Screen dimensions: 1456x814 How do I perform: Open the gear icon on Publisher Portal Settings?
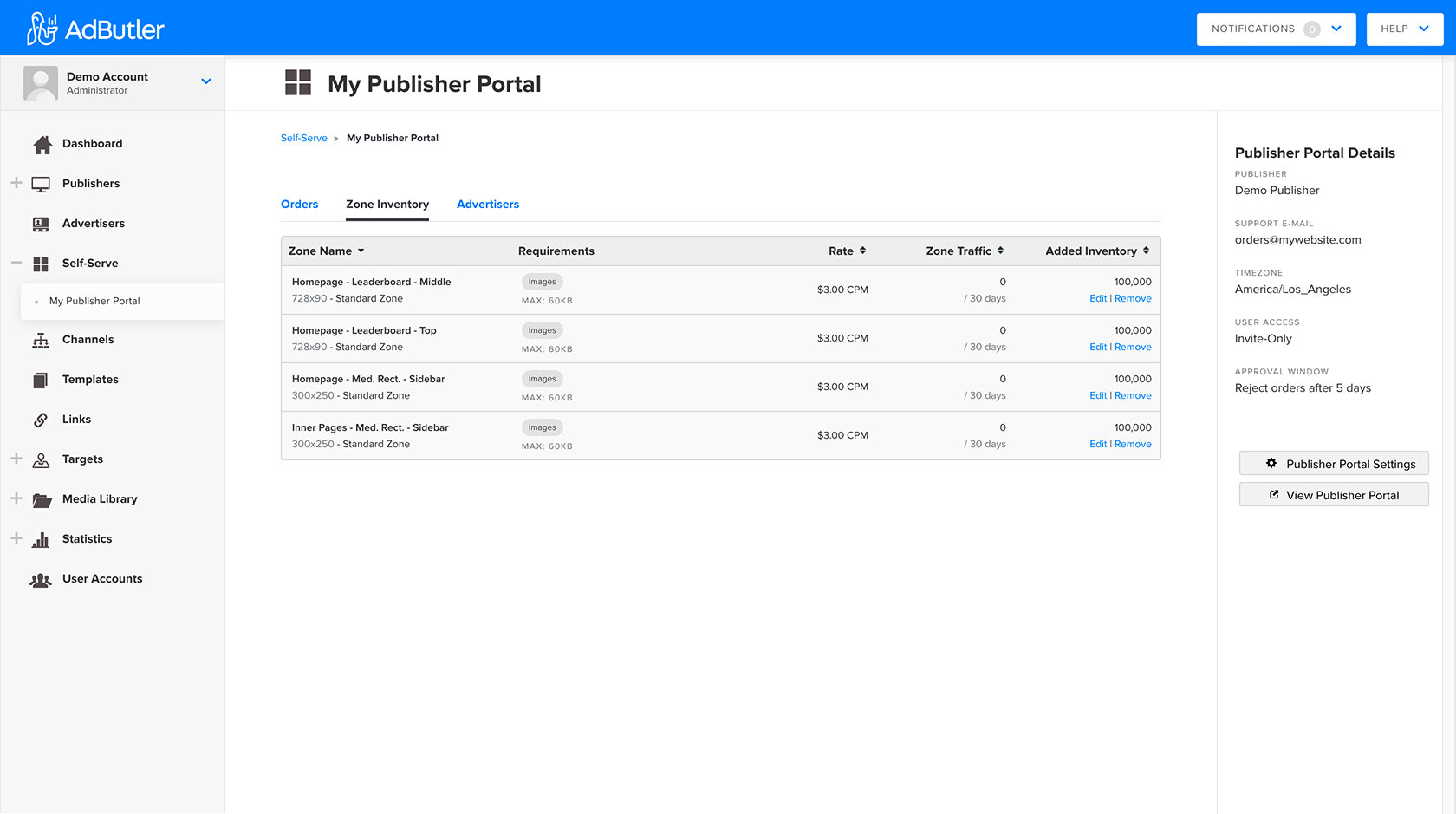(x=1271, y=463)
